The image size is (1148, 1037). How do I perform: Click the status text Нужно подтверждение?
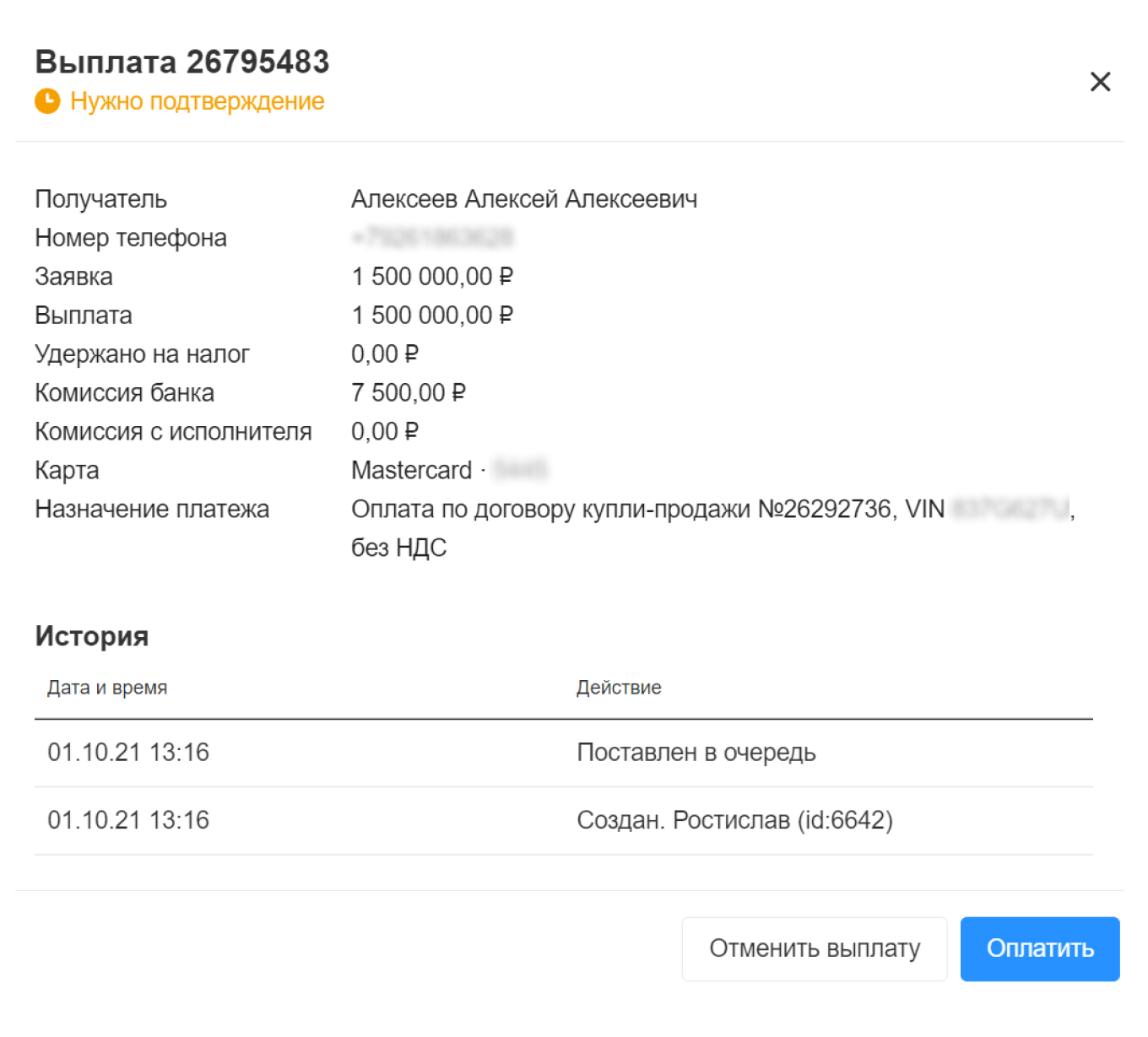click(x=197, y=101)
